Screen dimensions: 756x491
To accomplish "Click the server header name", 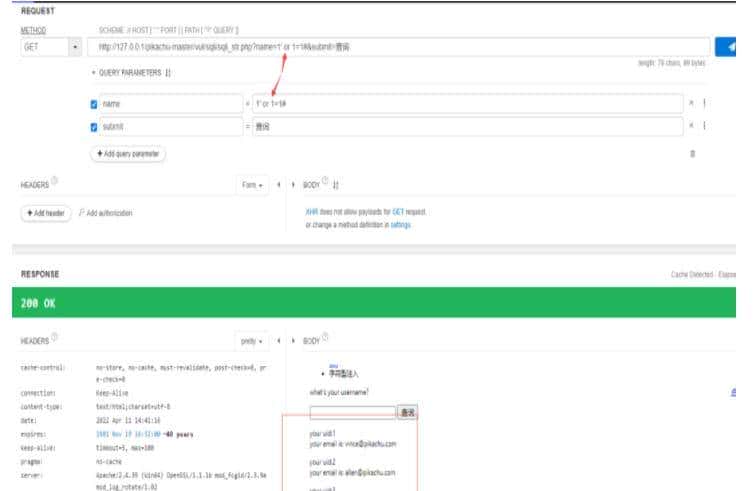I will [x=32, y=476].
